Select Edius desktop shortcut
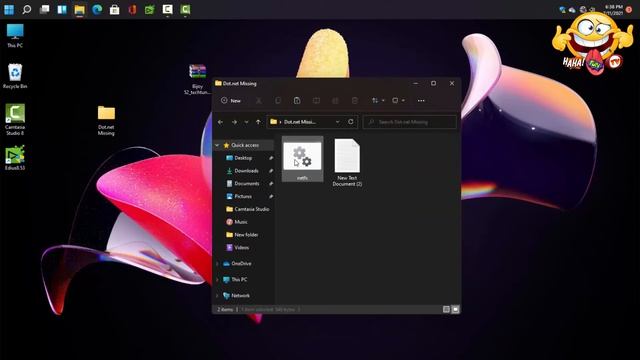640x360 pixels. 15,158
